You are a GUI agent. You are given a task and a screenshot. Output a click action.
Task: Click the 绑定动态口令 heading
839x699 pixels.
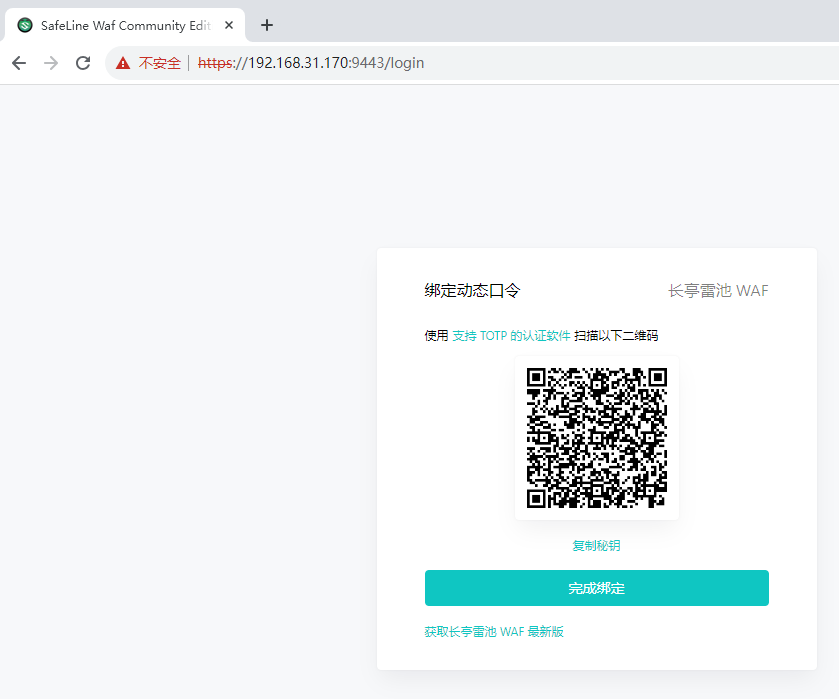pos(472,291)
